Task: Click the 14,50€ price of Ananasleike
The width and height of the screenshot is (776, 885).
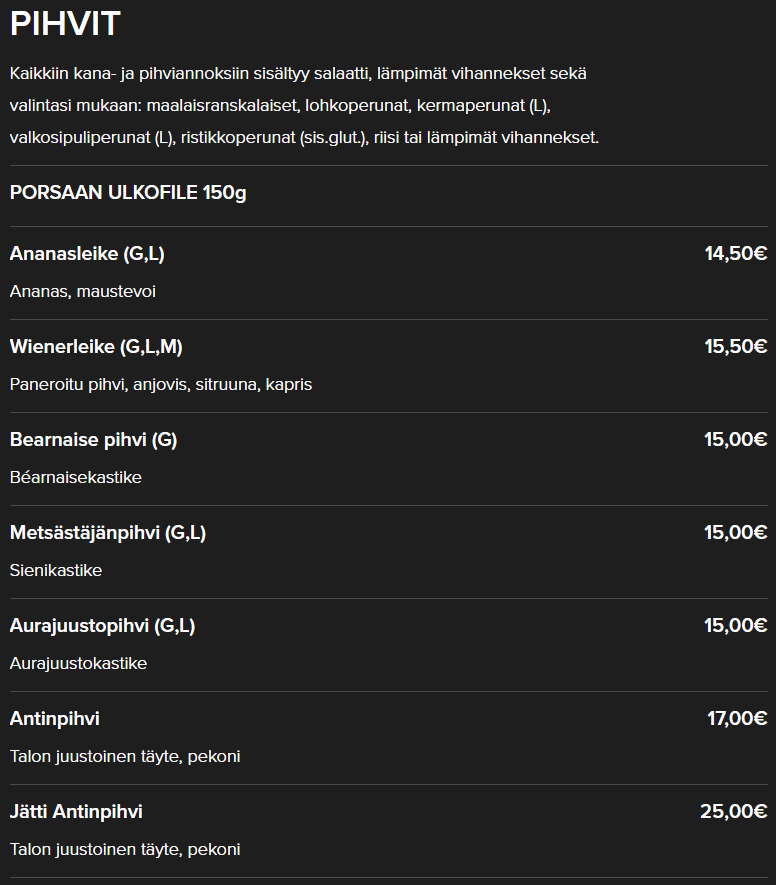Action: 736,253
